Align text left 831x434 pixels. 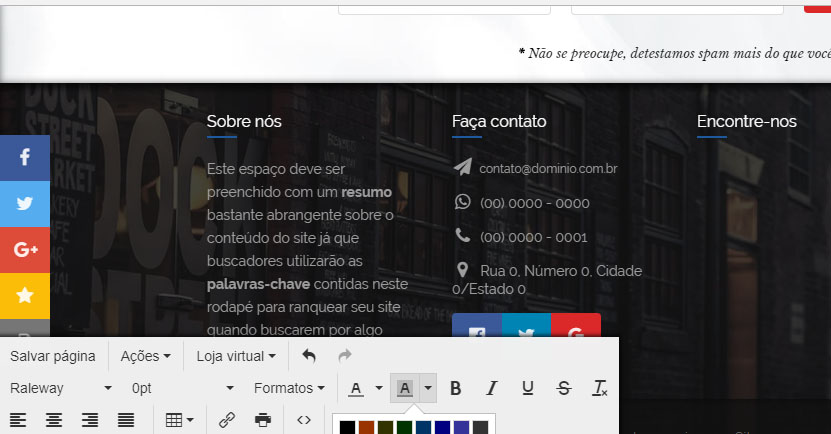[18, 420]
